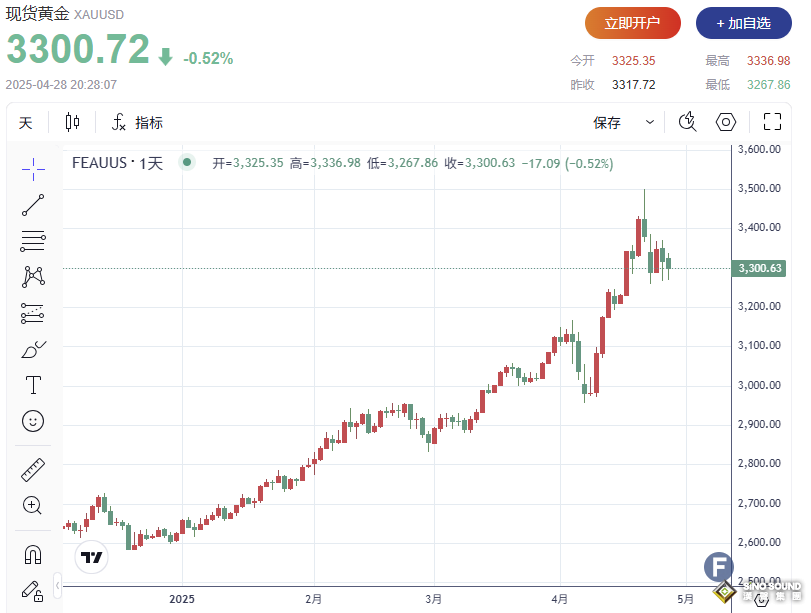
Task: Click the green market status dot
Action: [x=187, y=162]
